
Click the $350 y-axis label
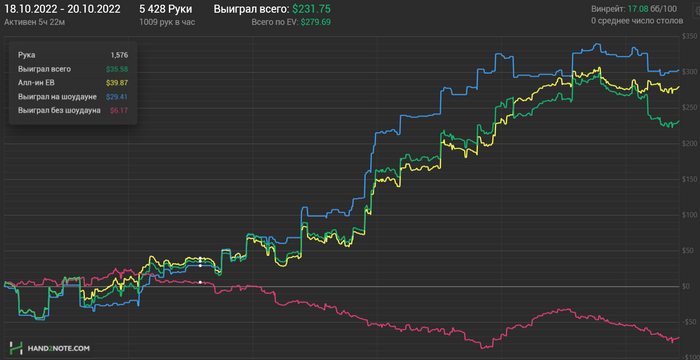[690, 36]
